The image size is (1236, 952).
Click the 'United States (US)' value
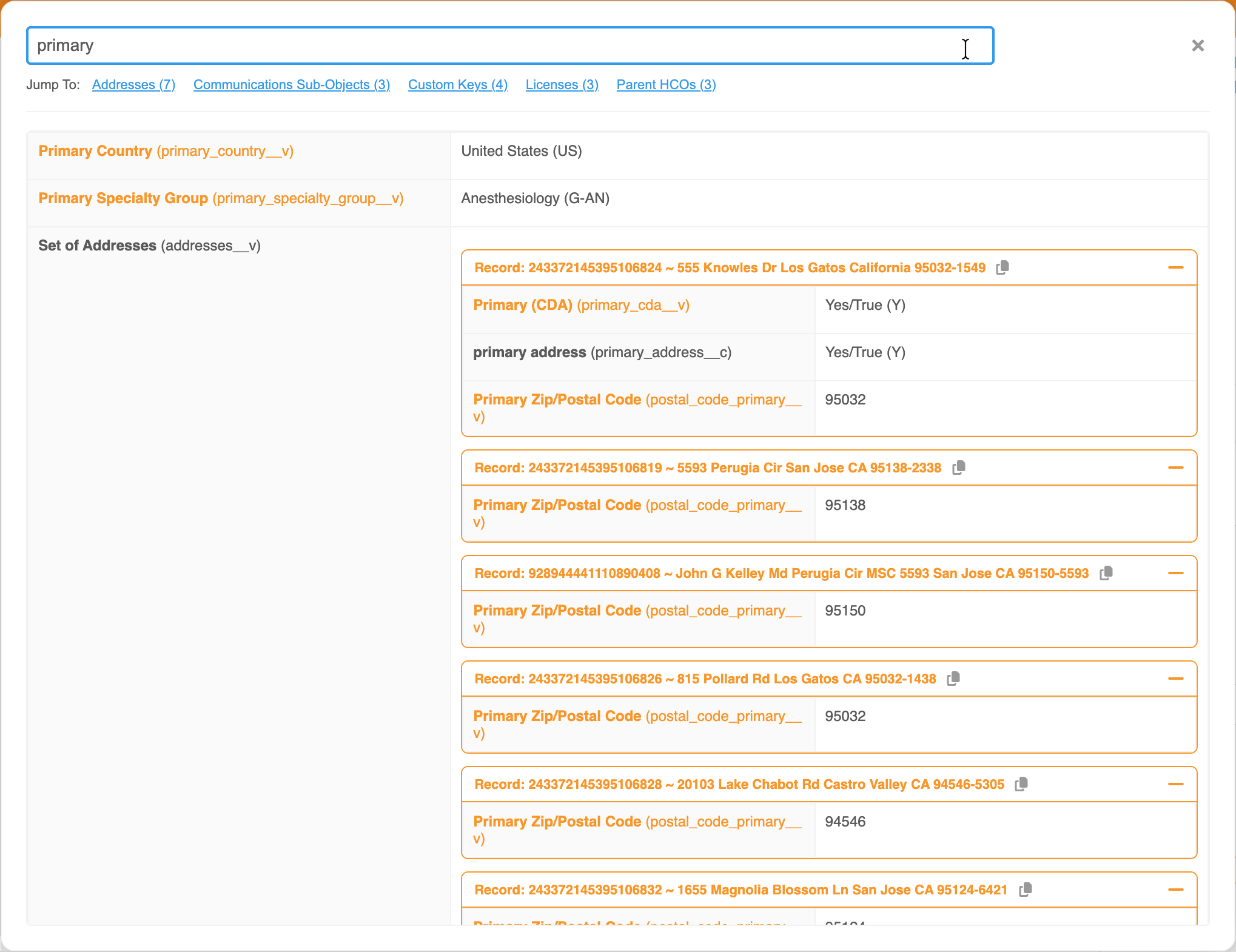(x=522, y=151)
